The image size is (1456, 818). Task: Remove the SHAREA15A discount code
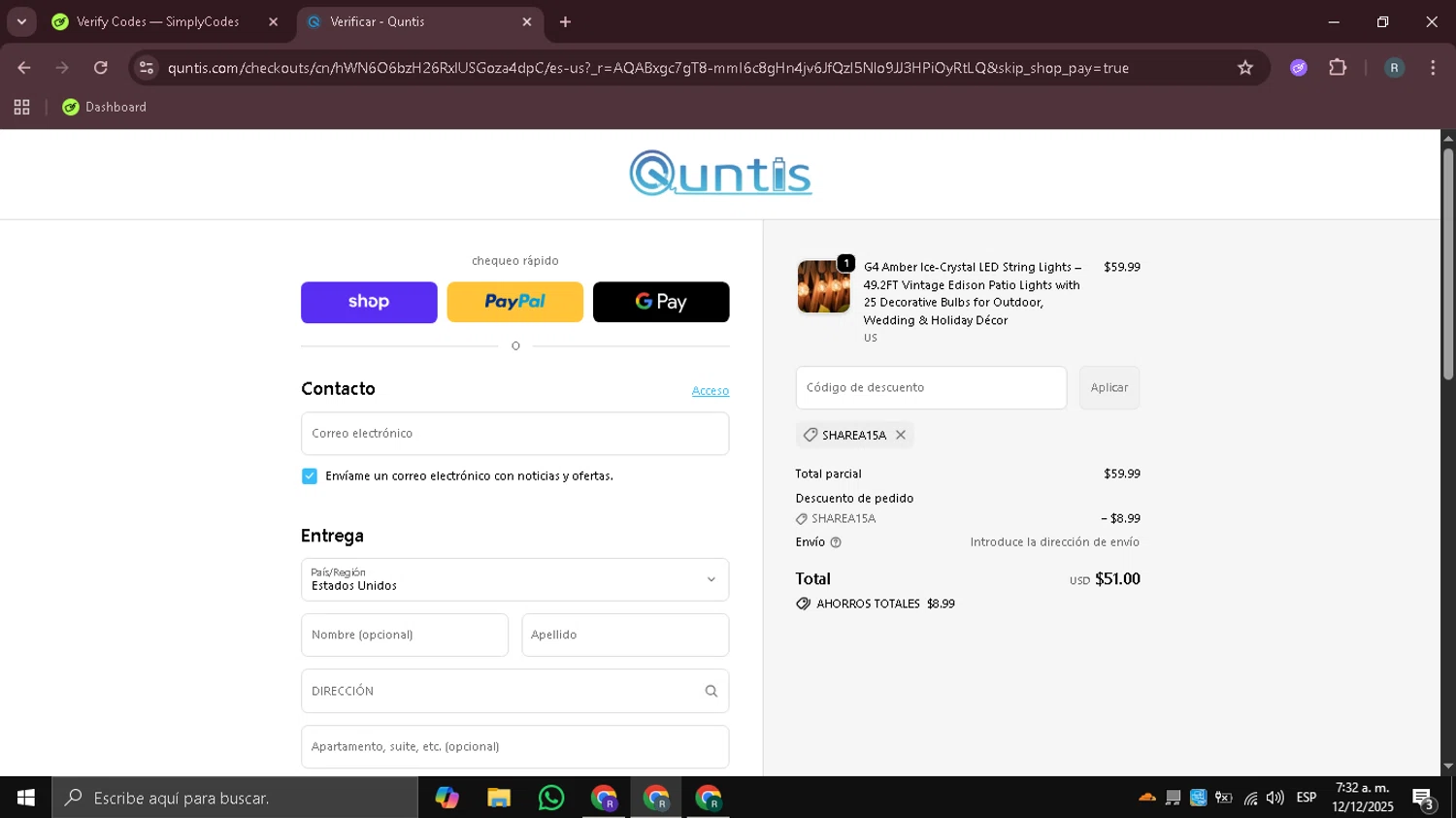901,435
